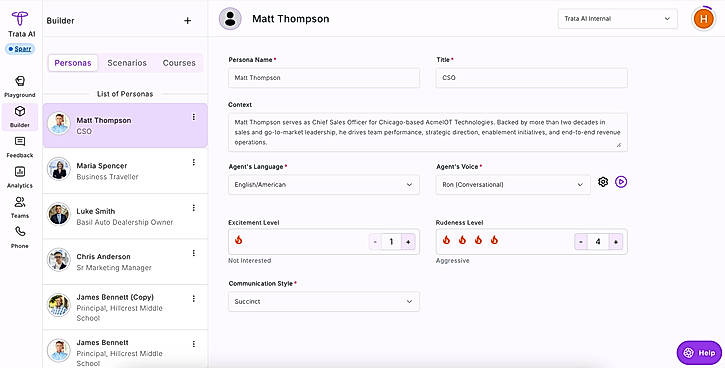Image resolution: width=725 pixels, height=368 pixels.
Task: Expand the Communication Style dropdown
Action: point(324,301)
